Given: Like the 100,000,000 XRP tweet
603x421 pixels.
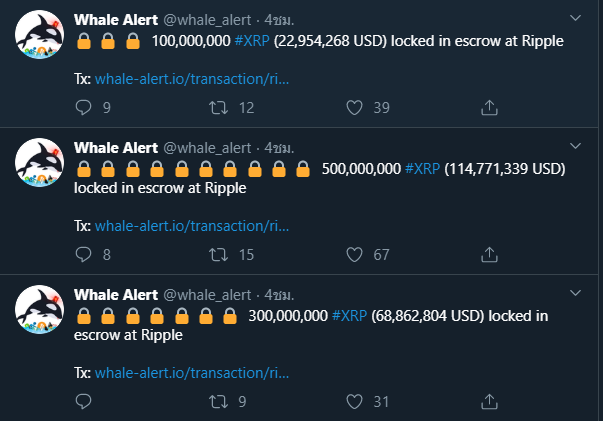Looking at the screenshot, I should (x=354, y=107).
